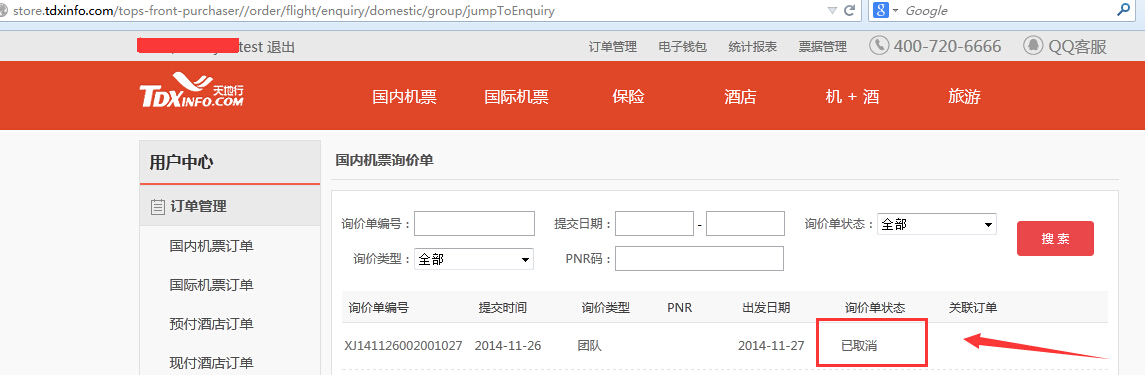Focus the 提交日期 end date field
Viewport: 1145px width, 375px height.
[x=746, y=223]
